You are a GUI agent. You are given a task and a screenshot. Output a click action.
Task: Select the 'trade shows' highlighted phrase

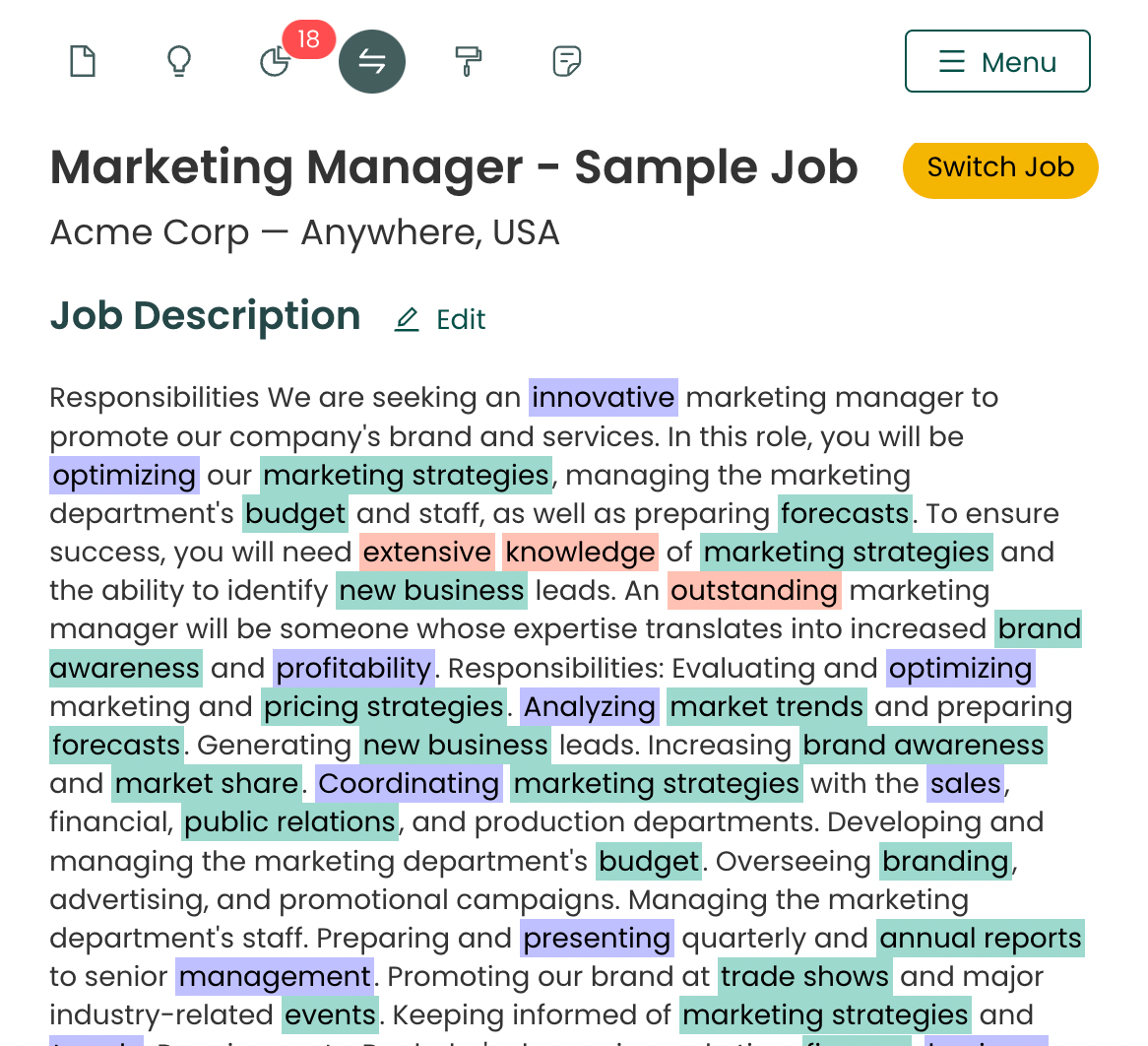(x=804, y=976)
